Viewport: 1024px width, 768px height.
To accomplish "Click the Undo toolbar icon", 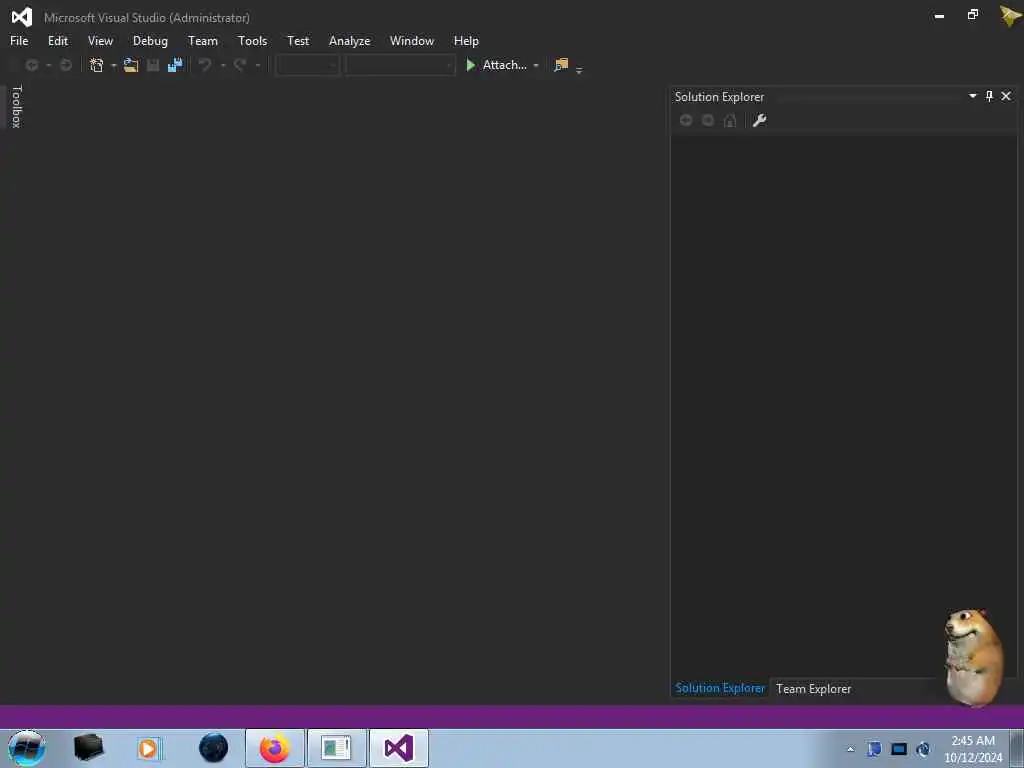I will click(204, 65).
